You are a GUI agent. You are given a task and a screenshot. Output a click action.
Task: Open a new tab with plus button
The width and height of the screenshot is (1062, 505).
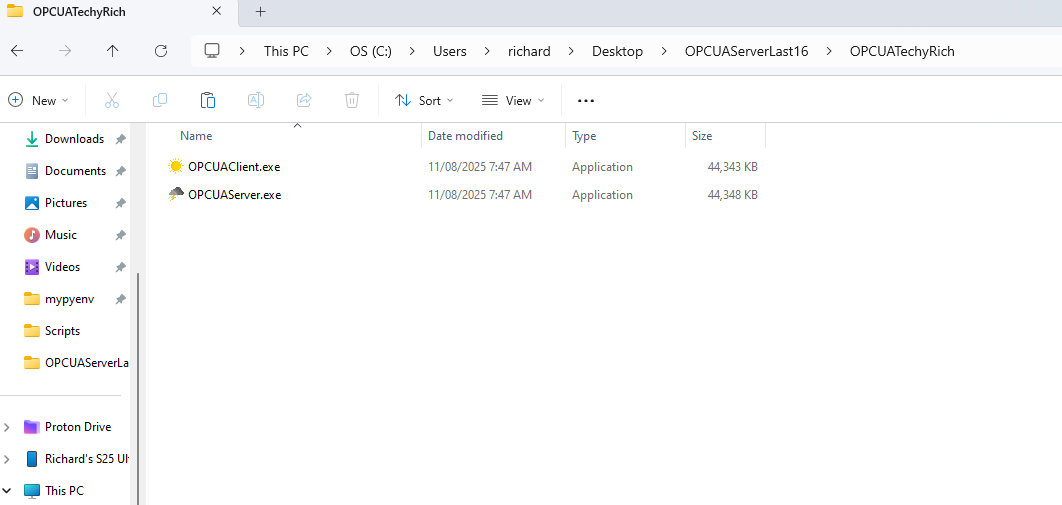[261, 12]
